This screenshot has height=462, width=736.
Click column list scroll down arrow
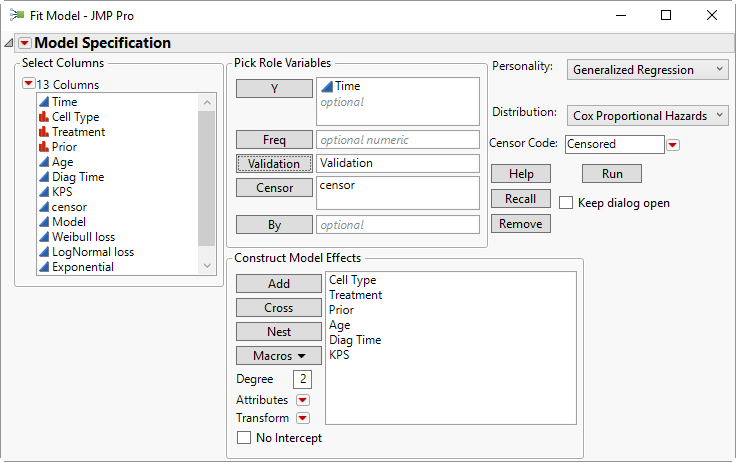[x=207, y=266]
